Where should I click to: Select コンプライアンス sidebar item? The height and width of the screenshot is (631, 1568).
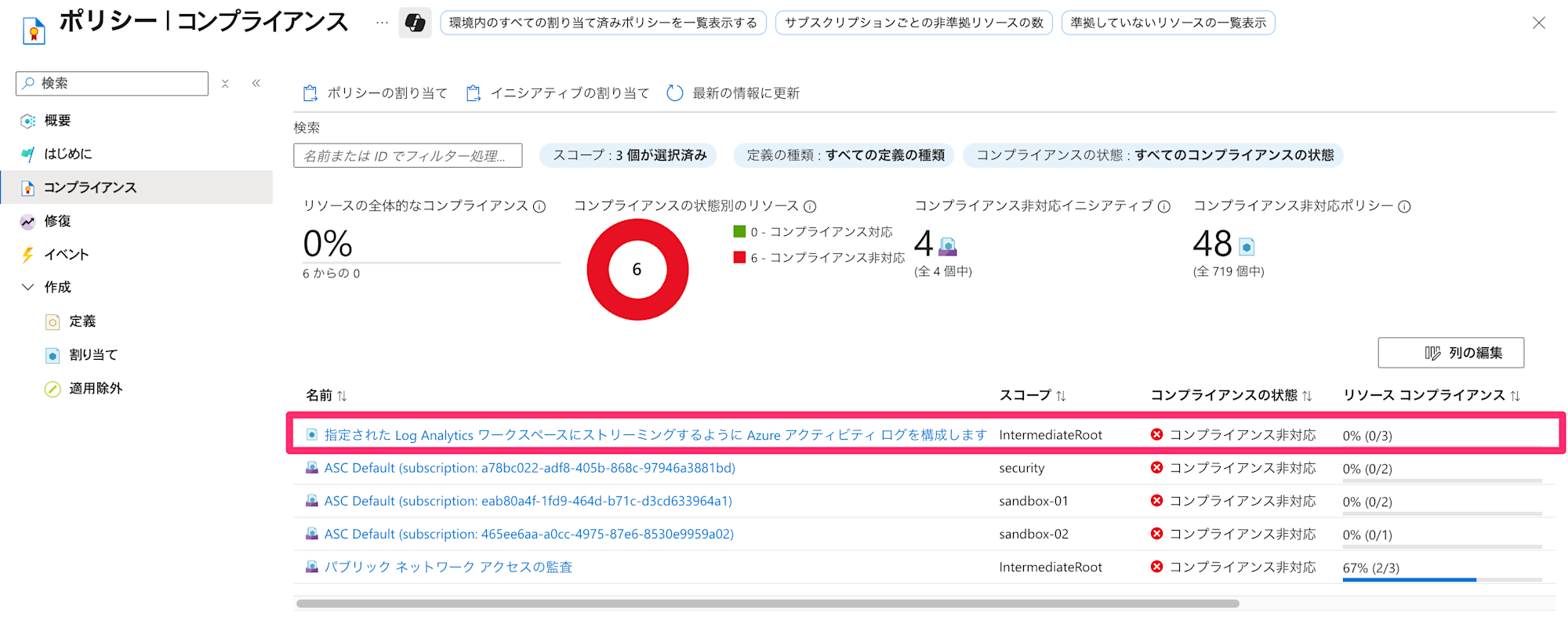(x=136, y=187)
